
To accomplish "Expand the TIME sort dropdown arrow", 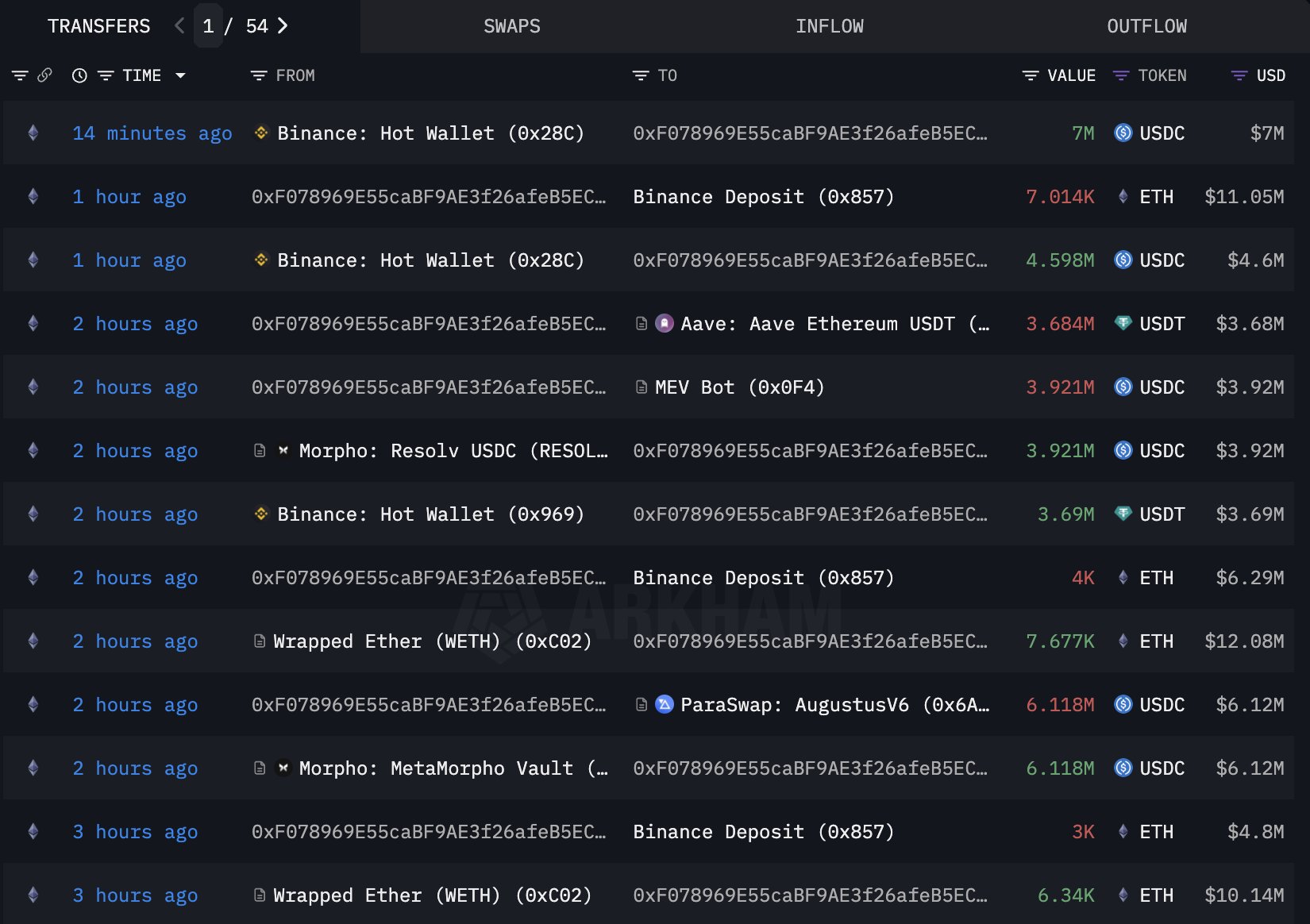I will pos(181,75).
